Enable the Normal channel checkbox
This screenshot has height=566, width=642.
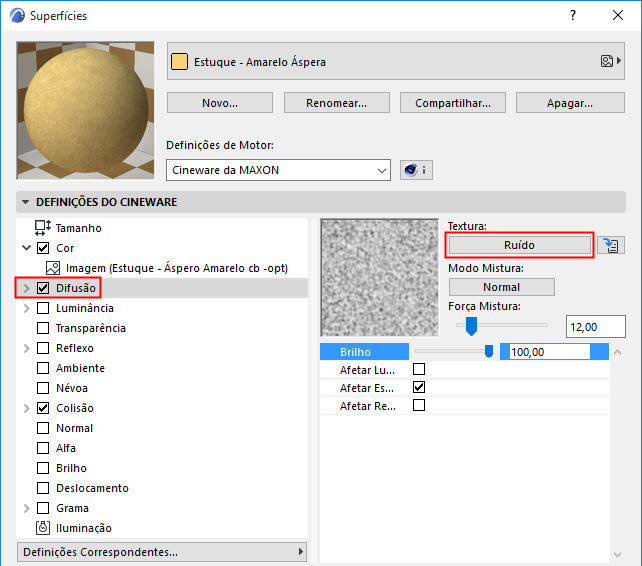[x=43, y=428]
